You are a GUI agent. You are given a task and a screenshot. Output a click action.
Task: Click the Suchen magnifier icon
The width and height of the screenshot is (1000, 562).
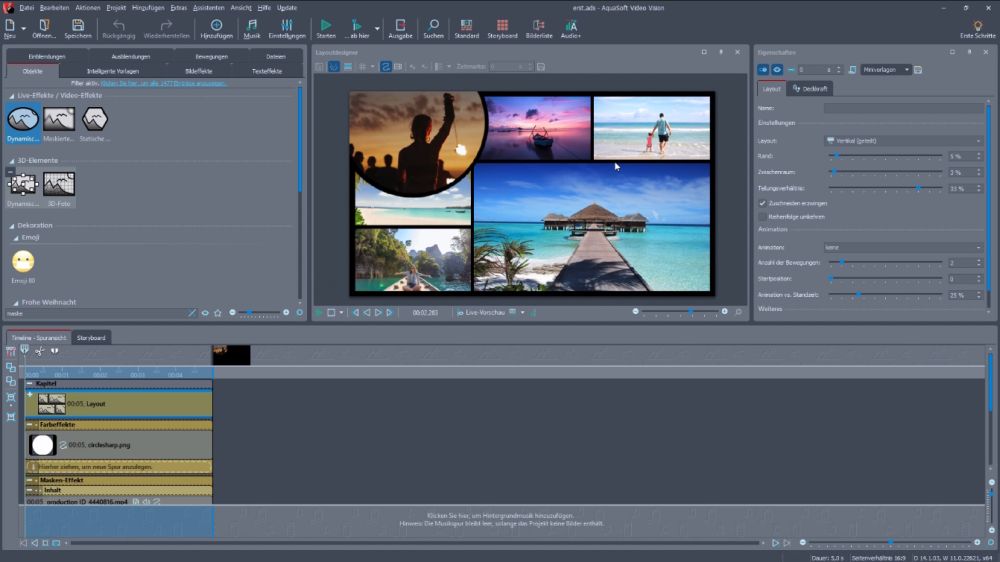pos(433,25)
